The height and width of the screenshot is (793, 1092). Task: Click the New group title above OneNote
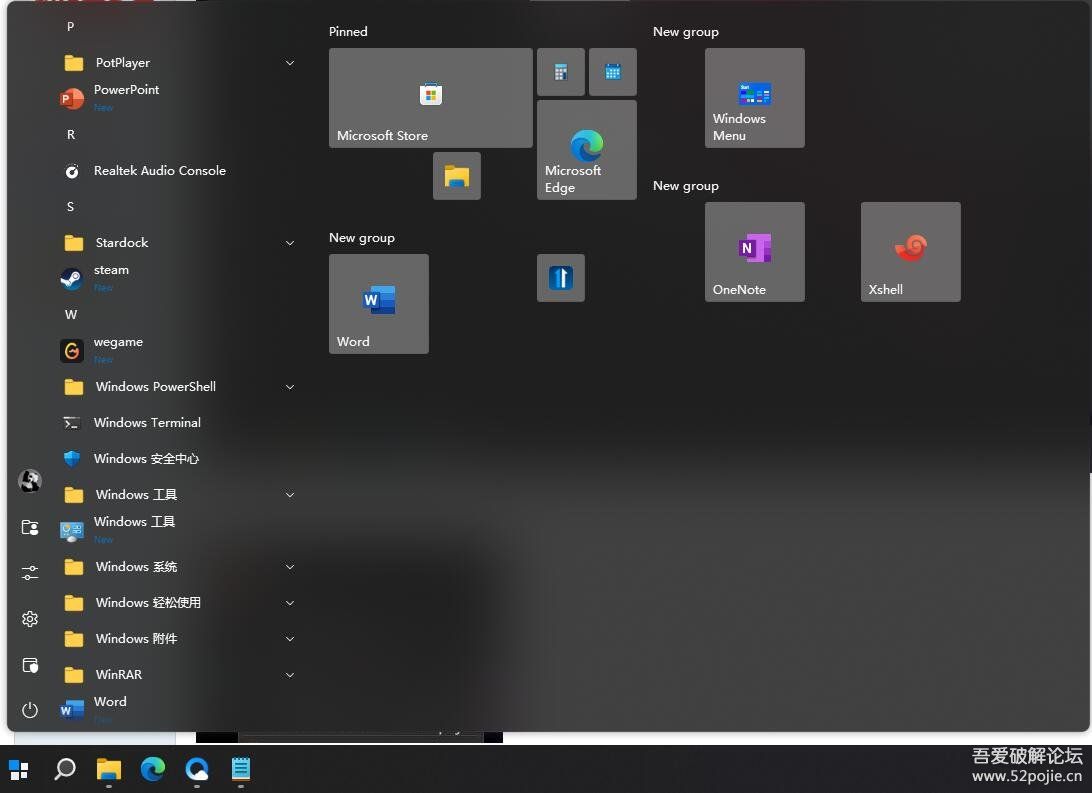click(686, 186)
